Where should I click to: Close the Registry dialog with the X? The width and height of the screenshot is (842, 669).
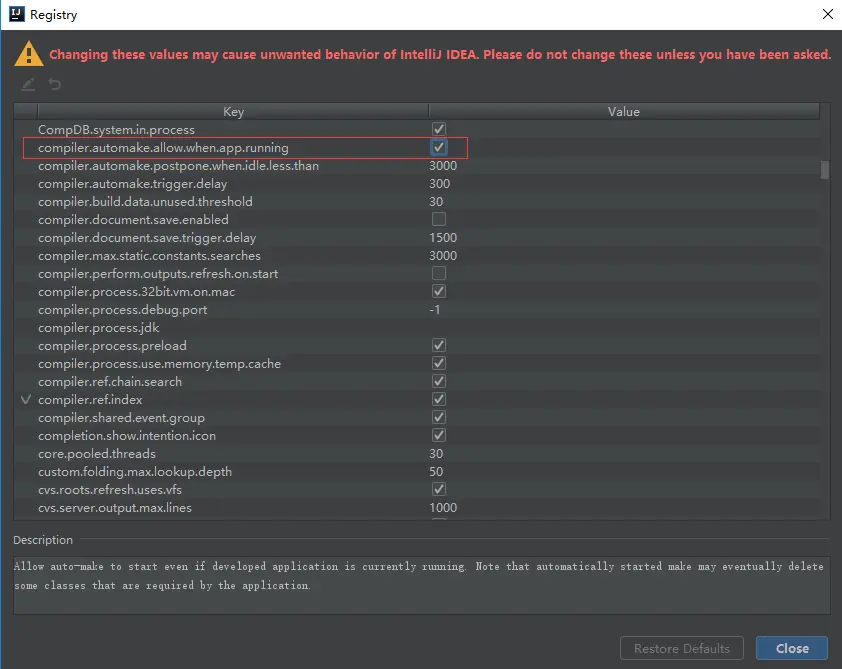pyautogui.click(x=828, y=14)
